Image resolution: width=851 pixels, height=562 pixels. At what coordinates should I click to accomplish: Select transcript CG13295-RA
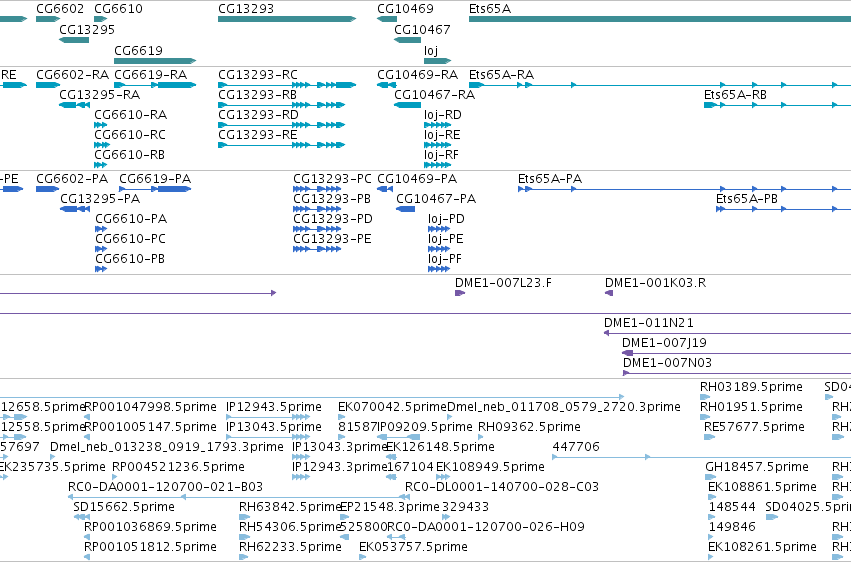(74, 105)
